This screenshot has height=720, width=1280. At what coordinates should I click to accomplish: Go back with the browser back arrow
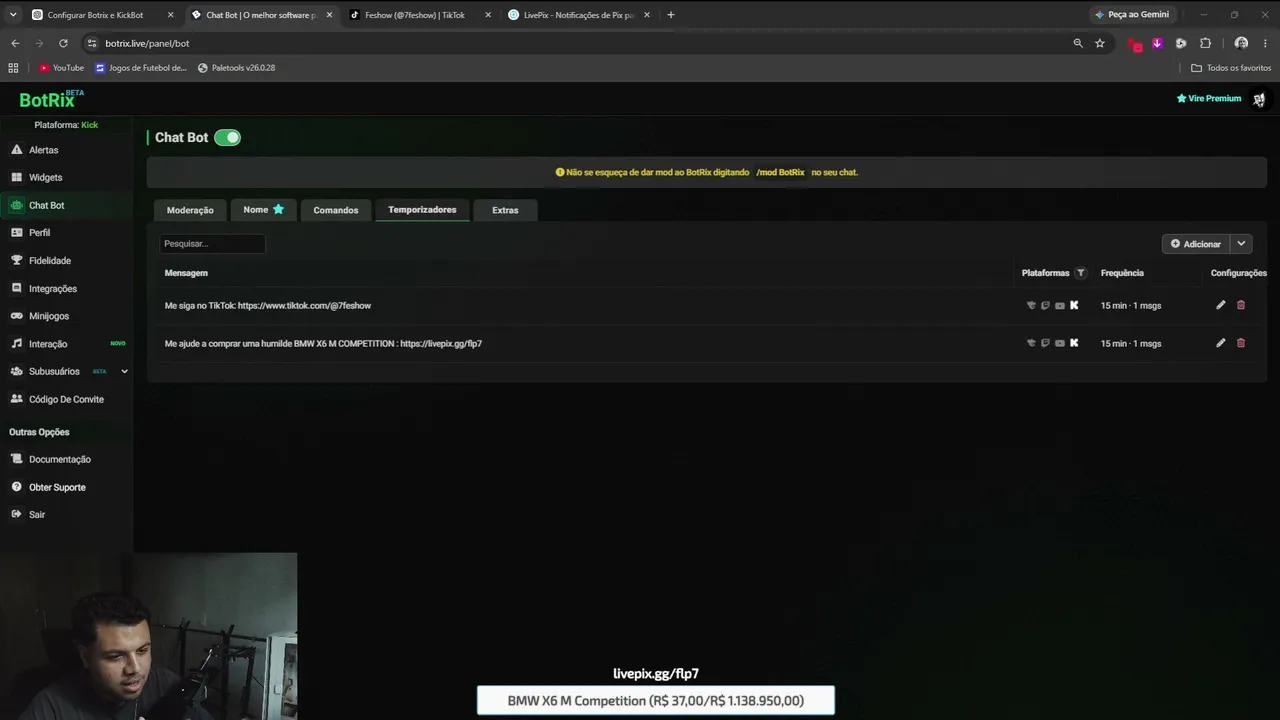(x=15, y=43)
